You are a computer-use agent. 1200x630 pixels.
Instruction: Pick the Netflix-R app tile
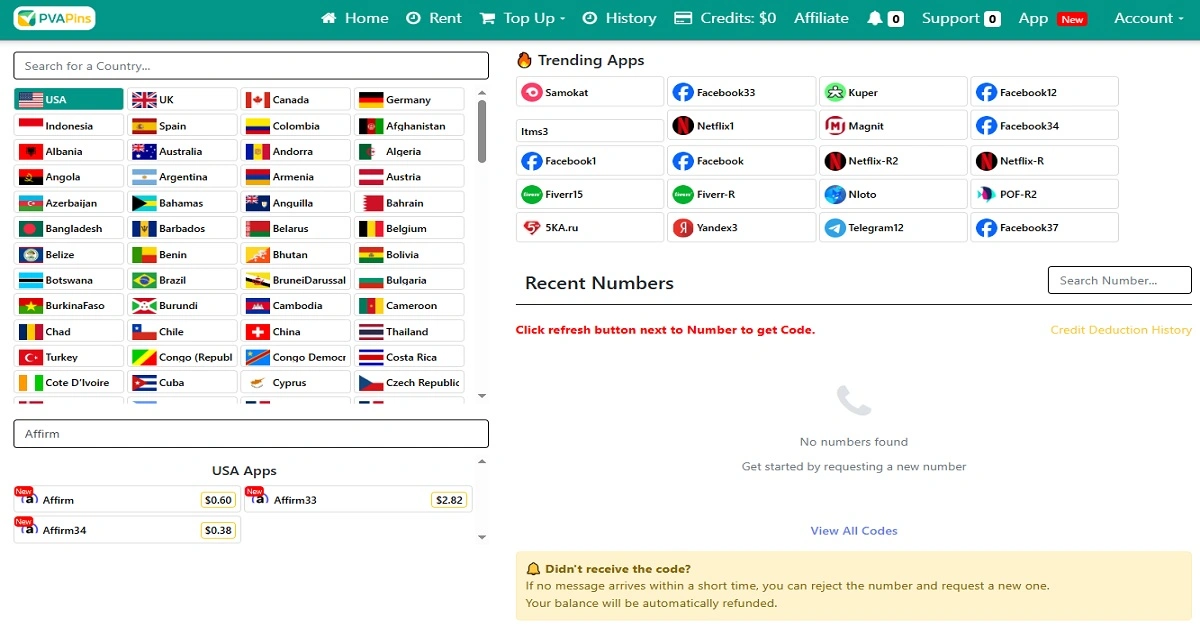click(x=1045, y=160)
